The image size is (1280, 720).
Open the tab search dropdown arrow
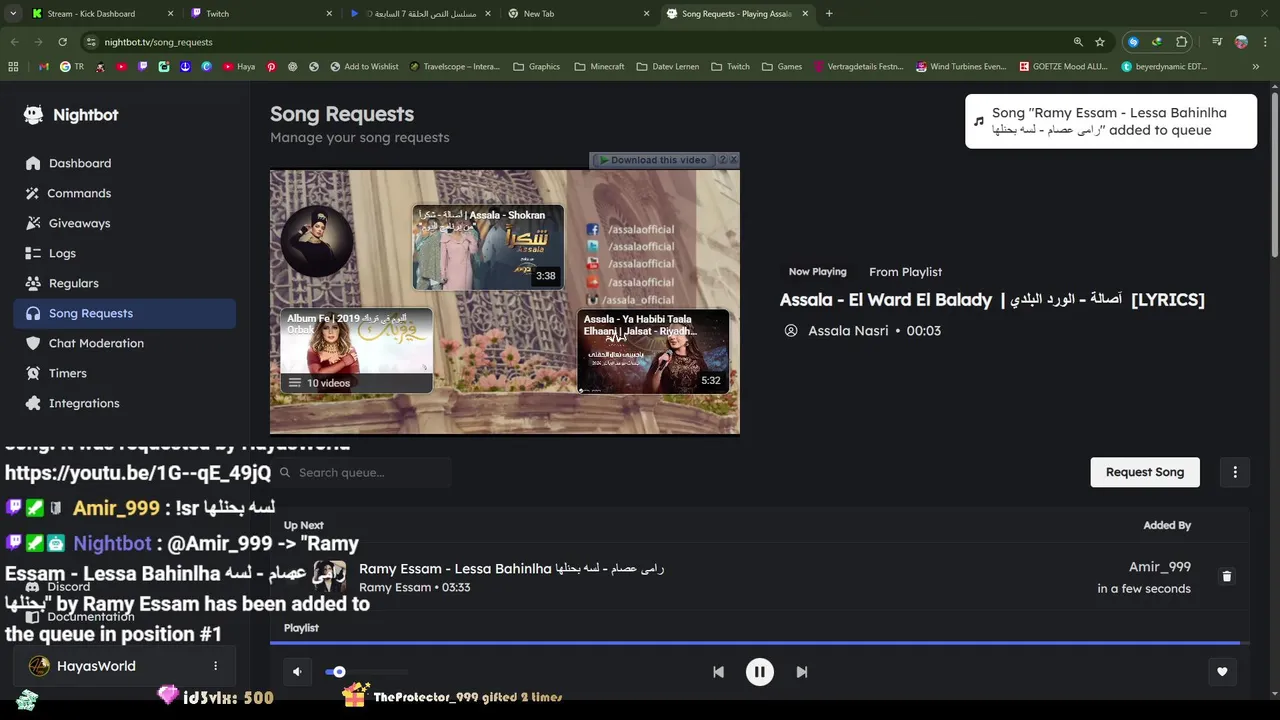12,14
